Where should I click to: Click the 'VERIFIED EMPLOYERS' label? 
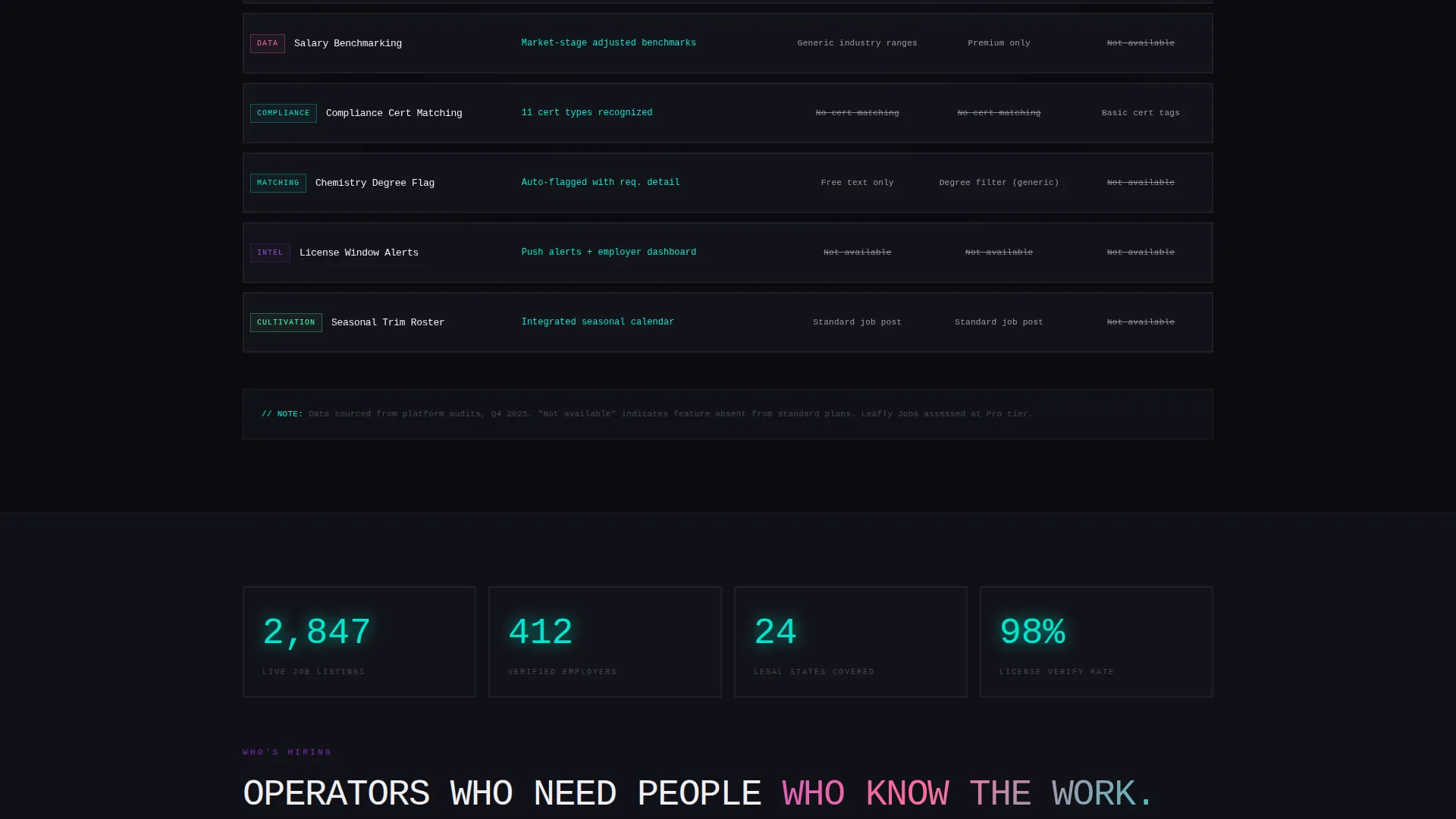tap(562, 672)
